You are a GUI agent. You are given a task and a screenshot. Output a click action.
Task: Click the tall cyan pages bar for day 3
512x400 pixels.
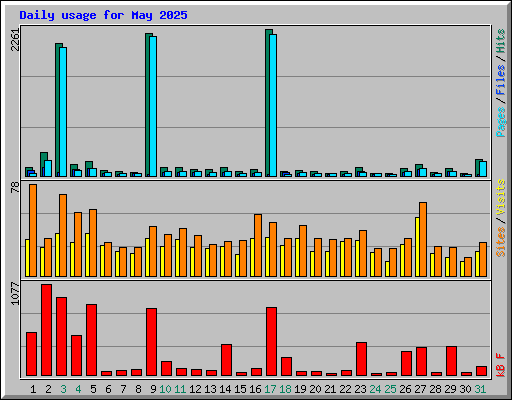click(63, 112)
